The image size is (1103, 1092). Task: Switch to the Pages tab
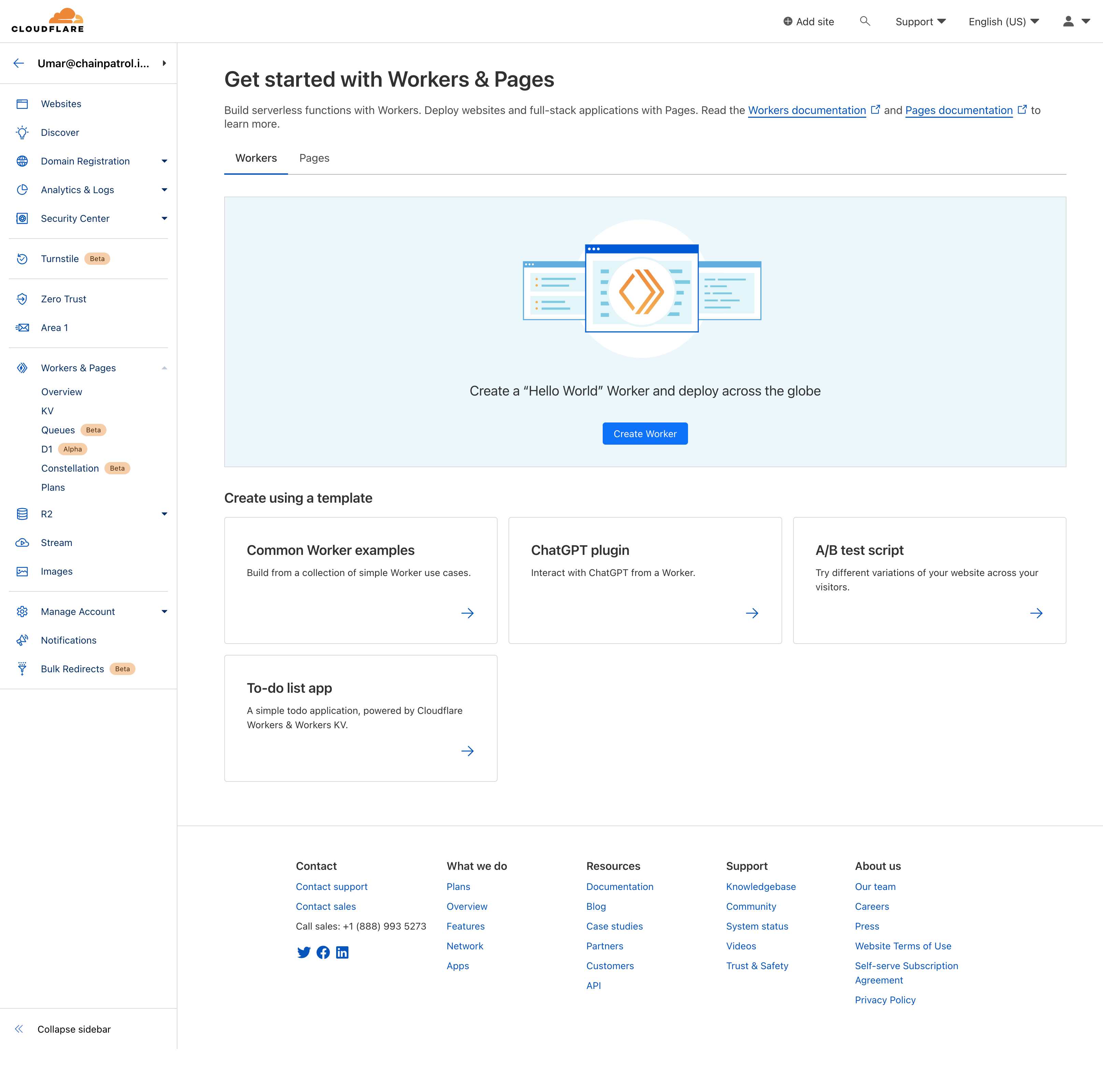tap(314, 158)
